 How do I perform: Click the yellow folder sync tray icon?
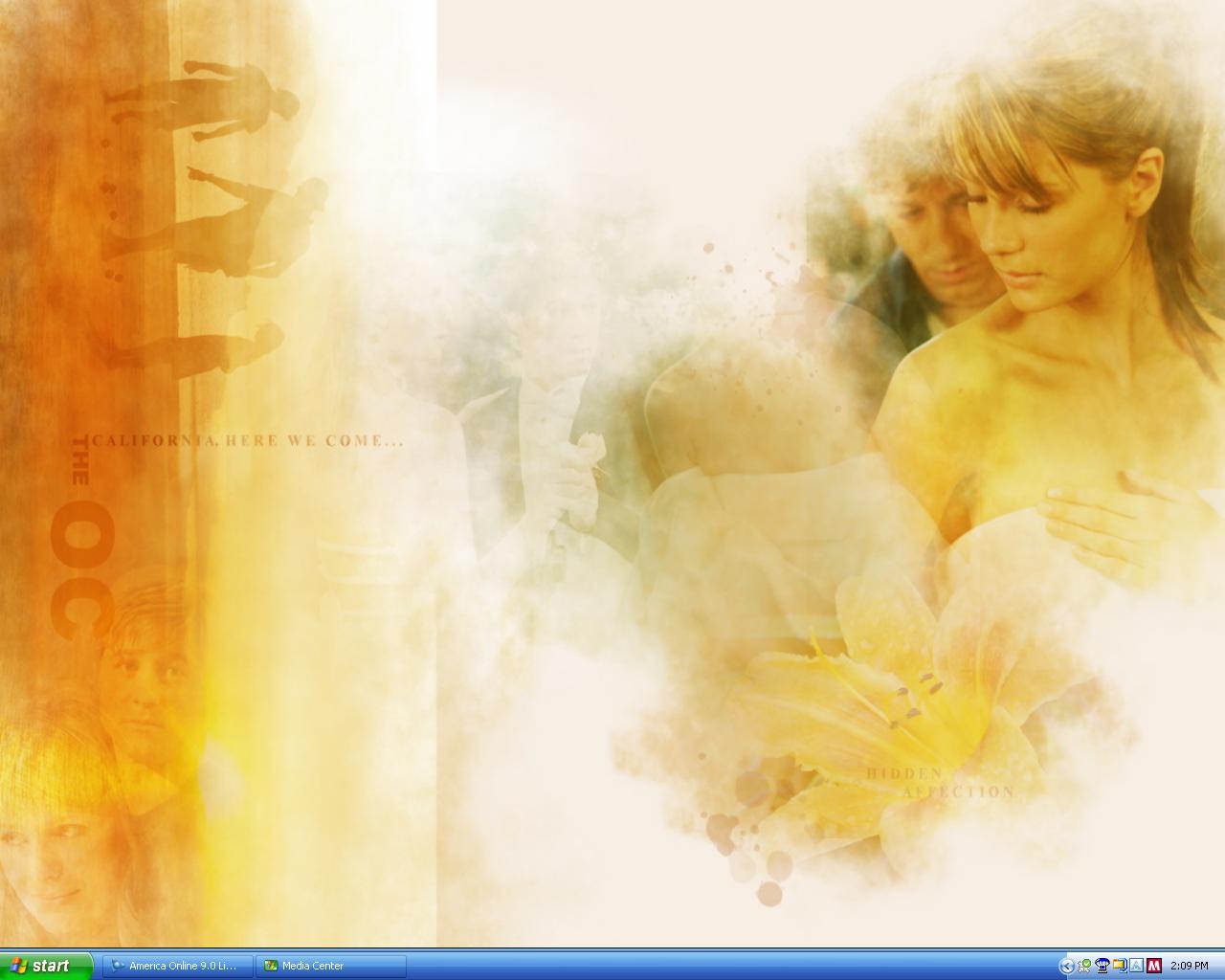[x=1120, y=966]
